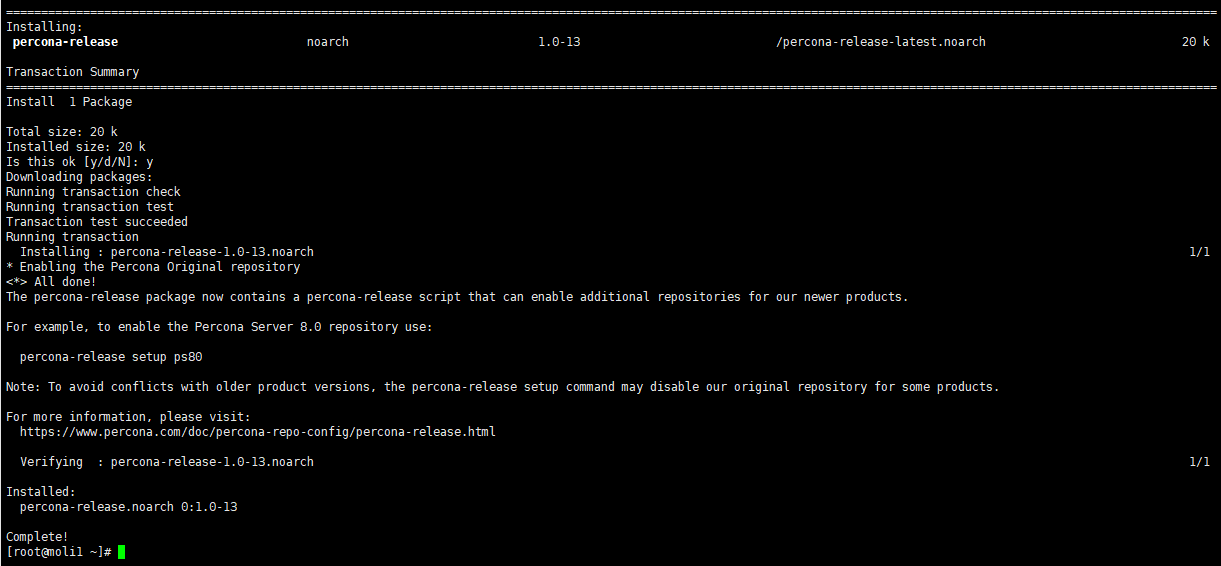Click bold 'percona-release' package name in table

tap(65, 42)
